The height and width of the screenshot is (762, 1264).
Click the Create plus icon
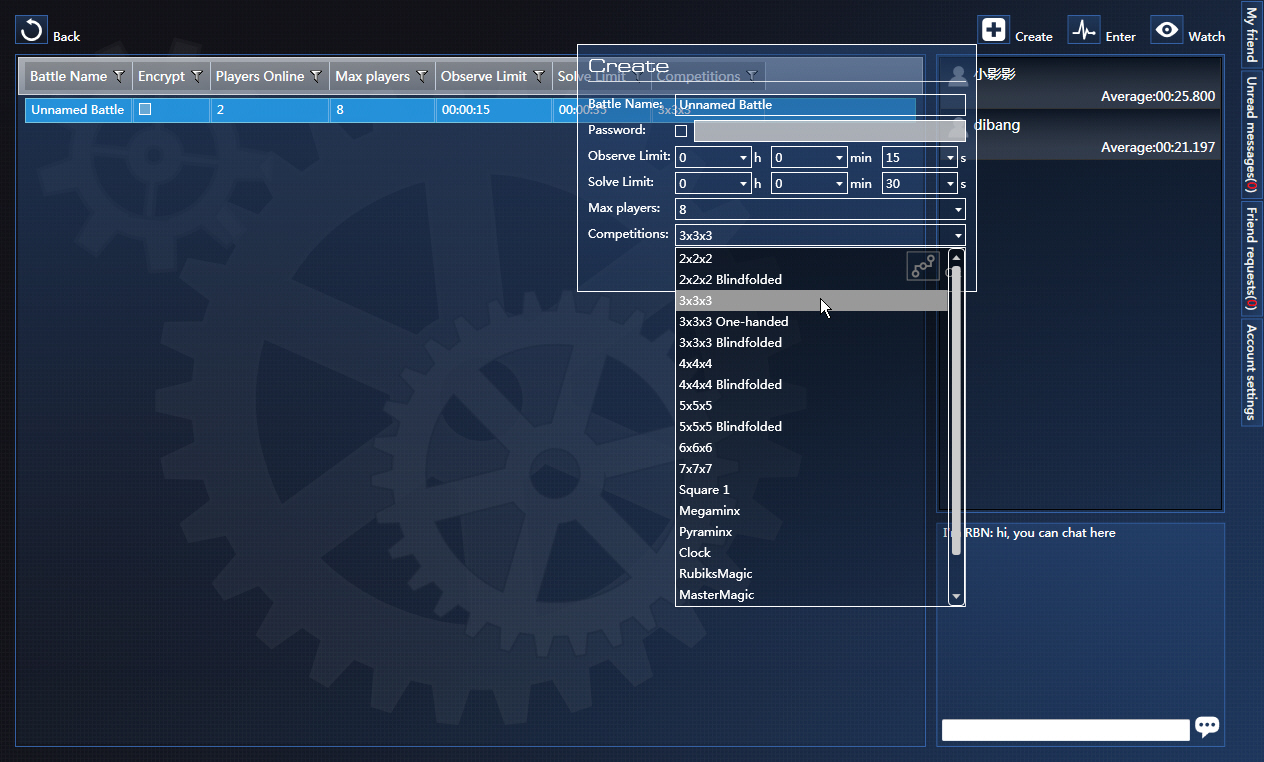point(993,30)
